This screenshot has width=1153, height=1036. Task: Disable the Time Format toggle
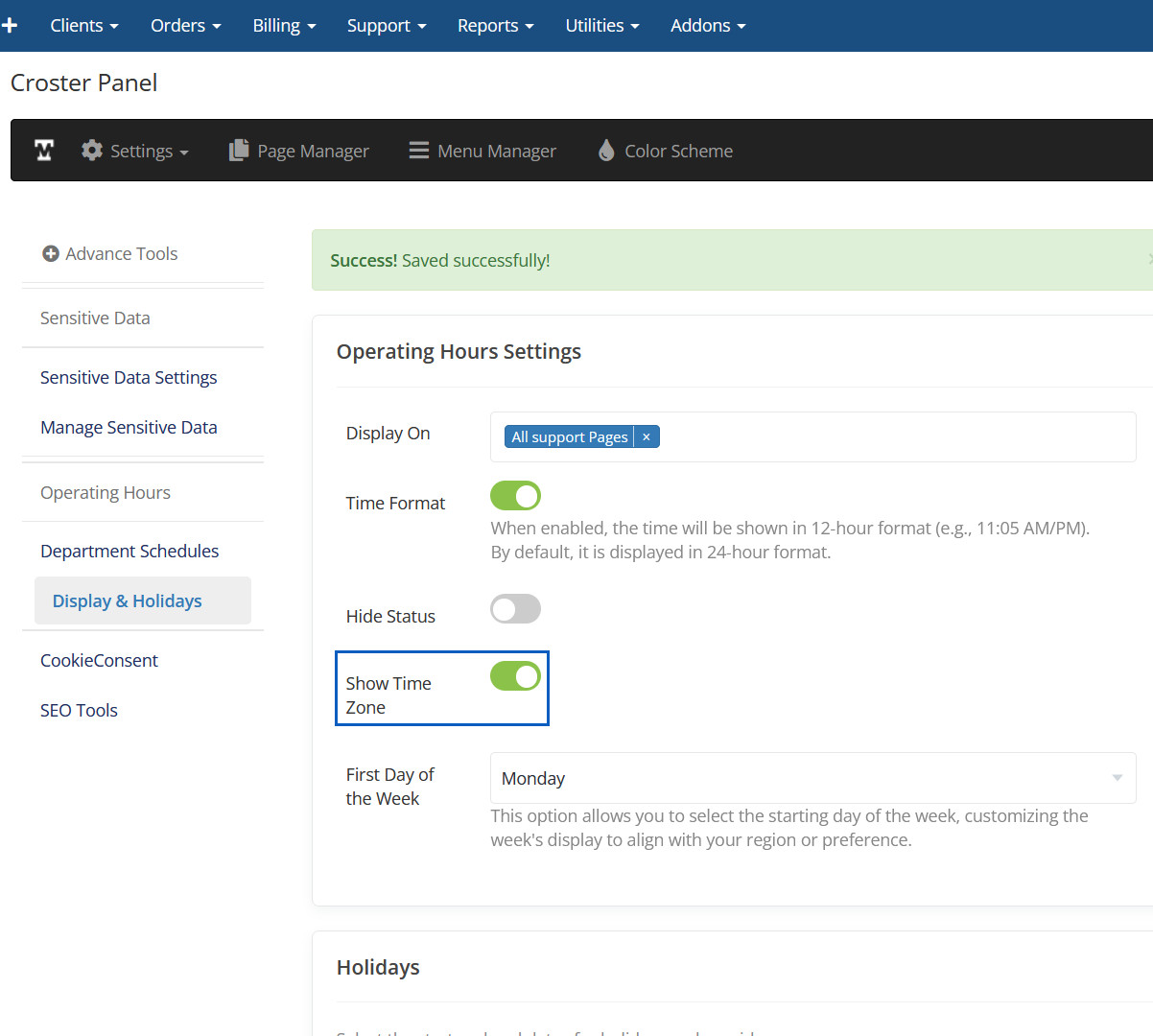(515, 496)
